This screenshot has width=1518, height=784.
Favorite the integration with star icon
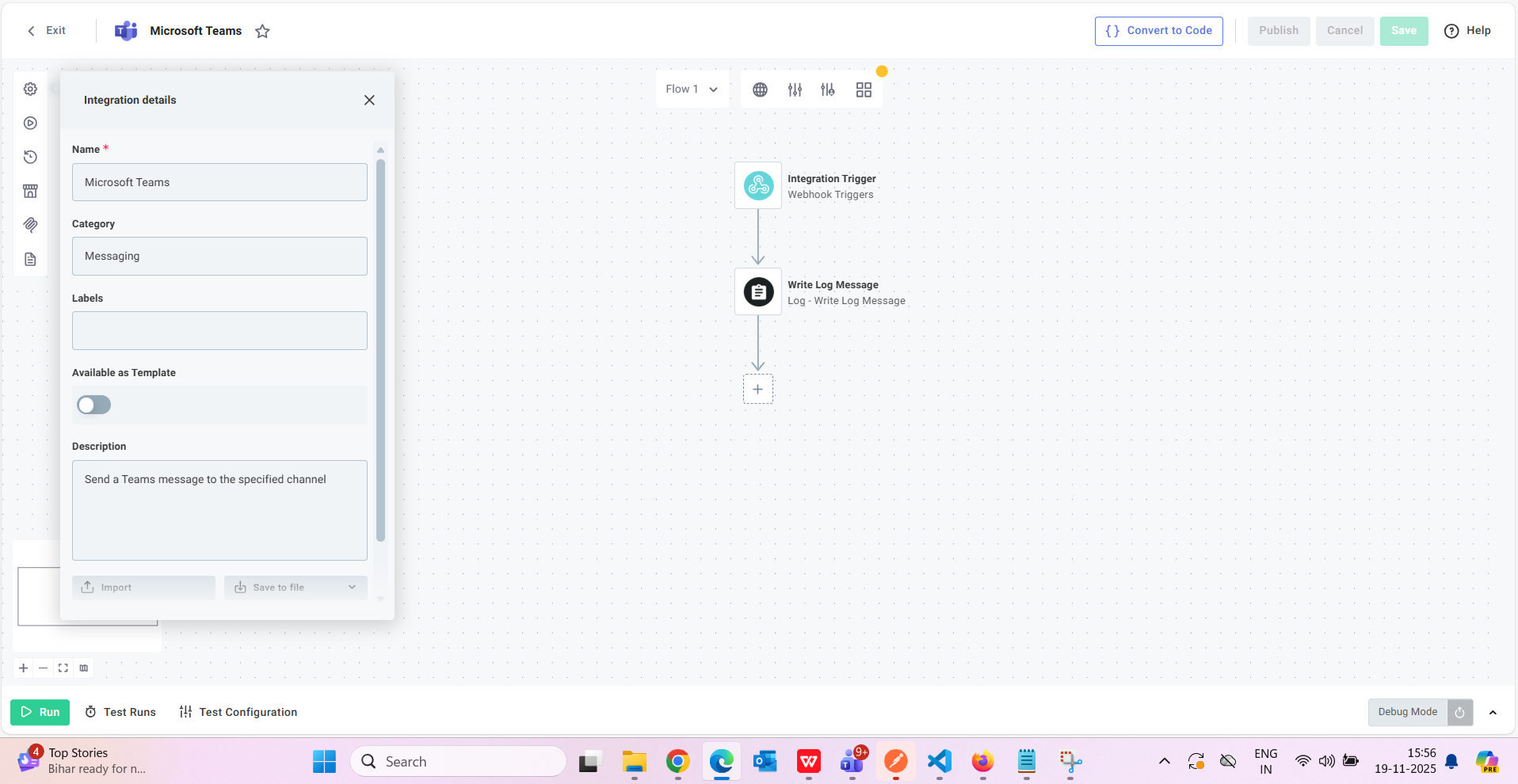coord(262,31)
